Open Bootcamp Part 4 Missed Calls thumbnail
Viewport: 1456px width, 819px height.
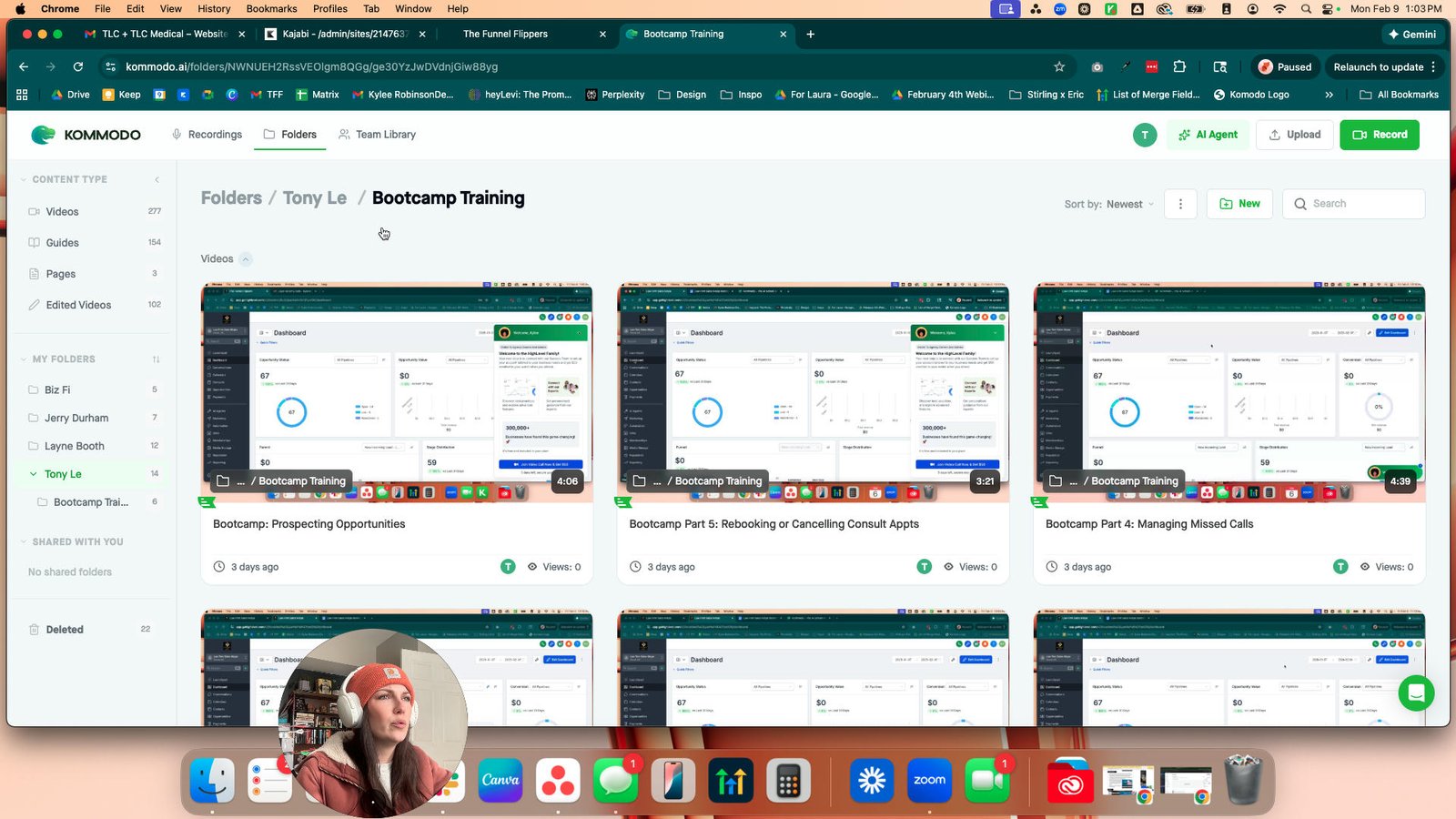coord(1229,392)
